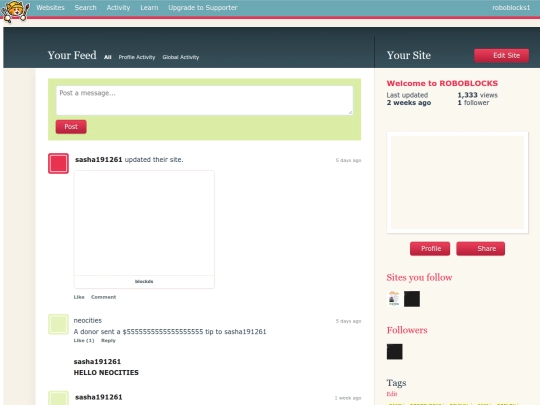Click the 'HELLO NEOCITIES' comment text

pyautogui.click(x=106, y=373)
